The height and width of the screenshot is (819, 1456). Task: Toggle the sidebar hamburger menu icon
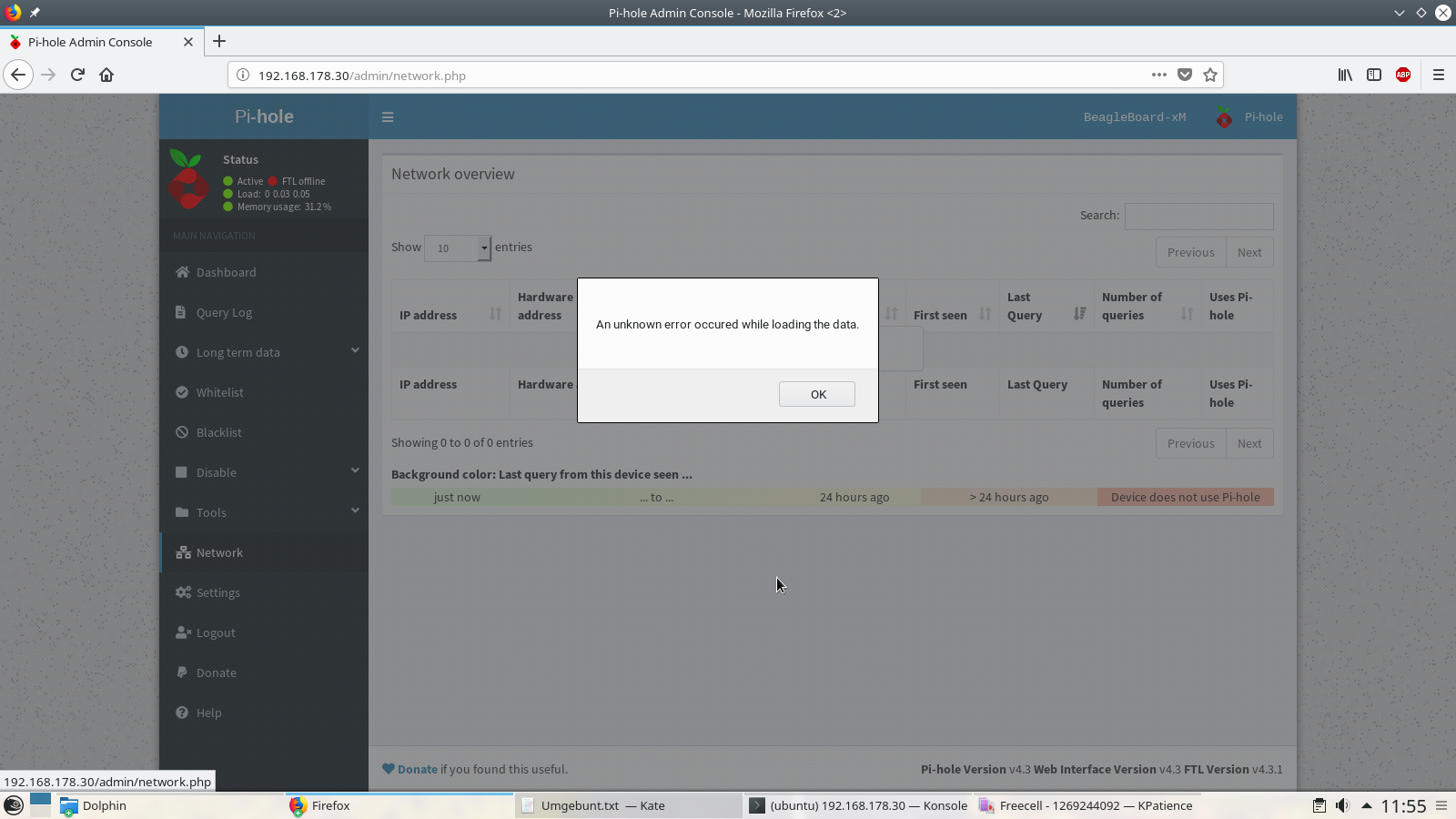coord(388,117)
